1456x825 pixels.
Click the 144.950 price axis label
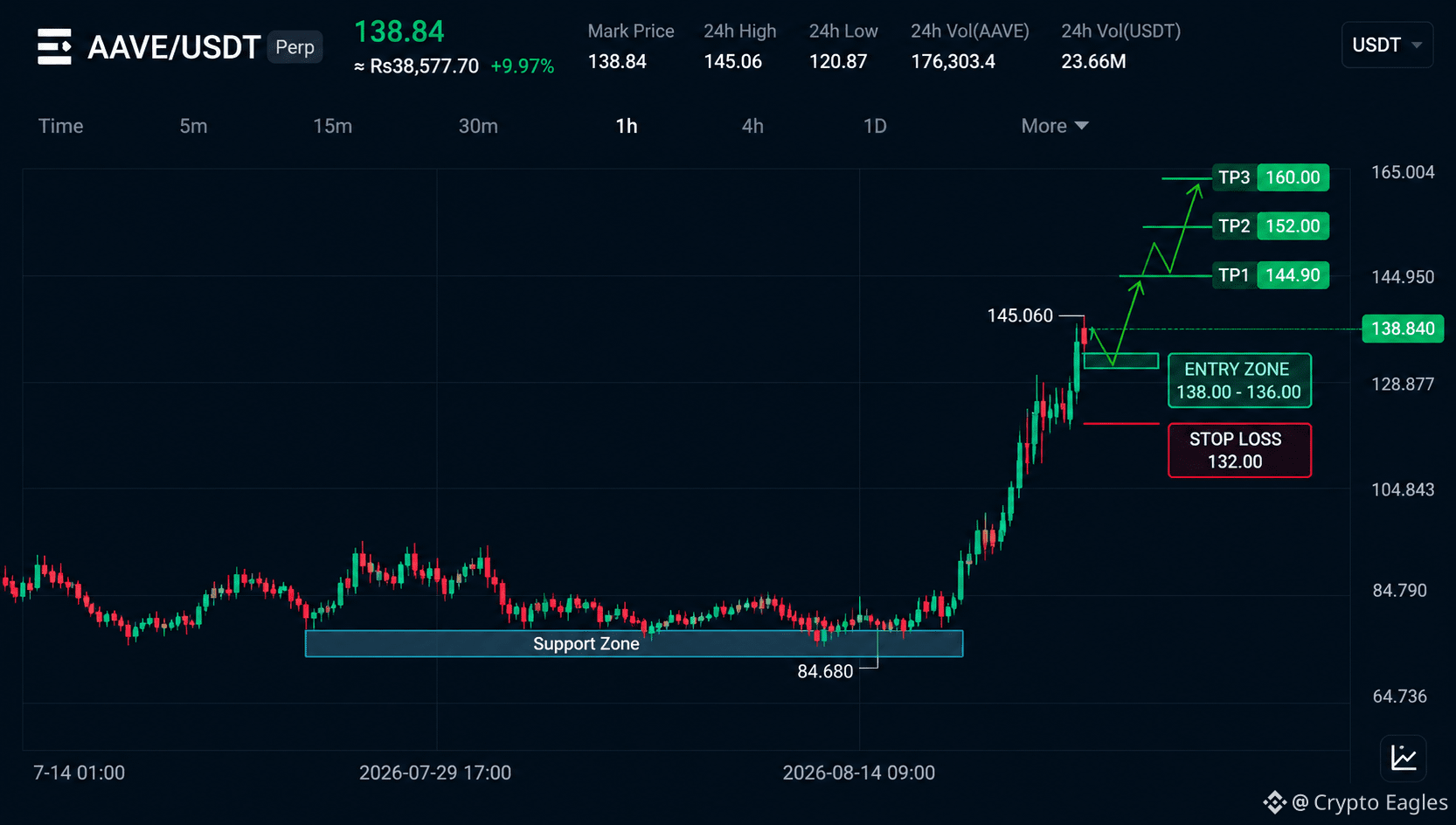[x=1403, y=277]
